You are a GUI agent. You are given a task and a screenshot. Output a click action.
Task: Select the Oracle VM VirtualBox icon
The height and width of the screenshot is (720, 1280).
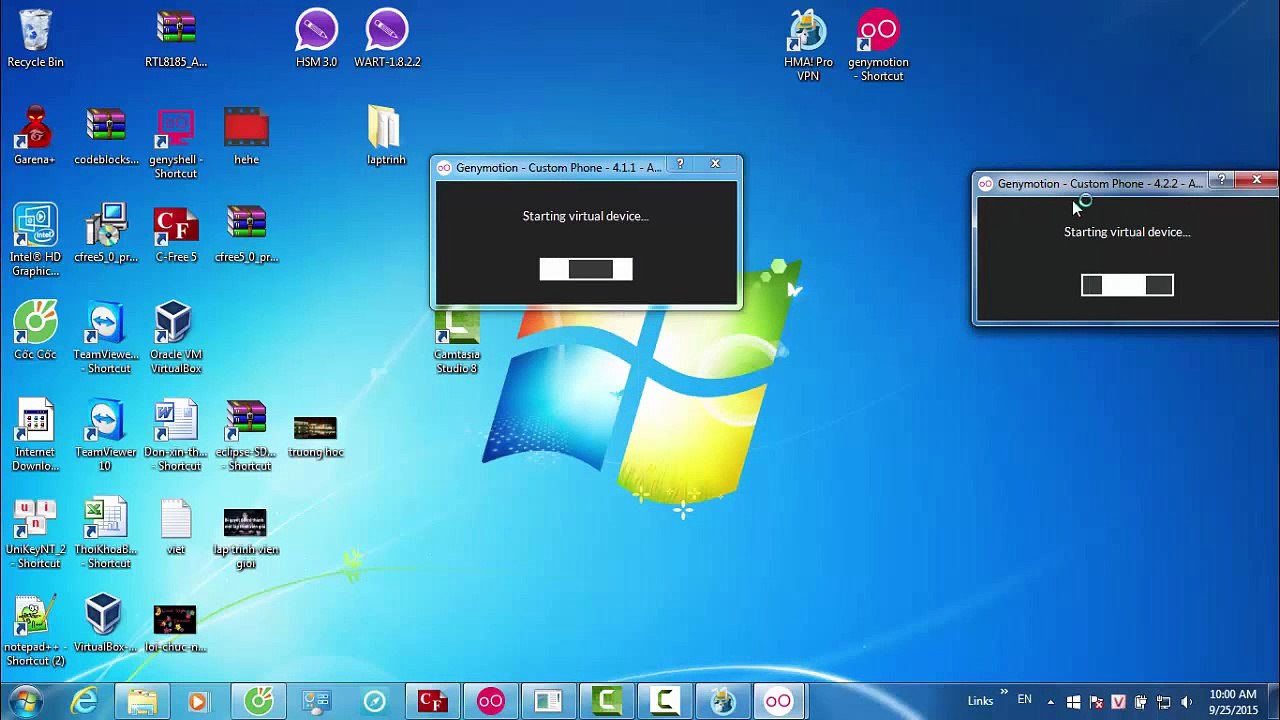point(175,339)
